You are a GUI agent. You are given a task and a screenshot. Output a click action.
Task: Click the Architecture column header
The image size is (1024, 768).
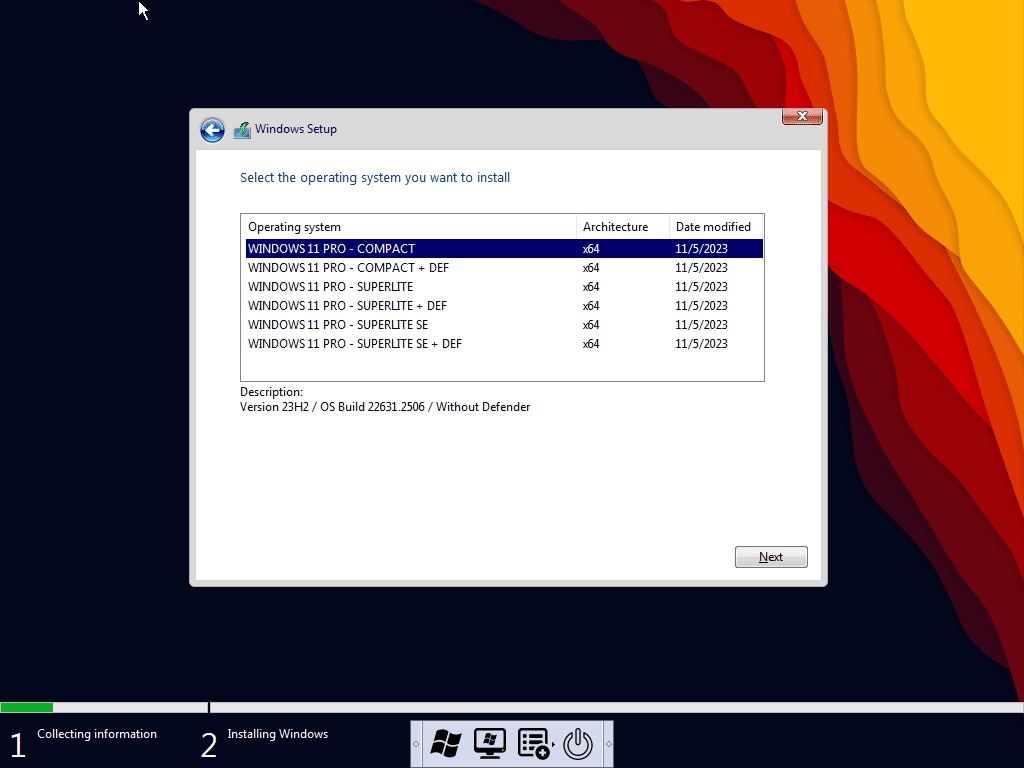(622, 227)
